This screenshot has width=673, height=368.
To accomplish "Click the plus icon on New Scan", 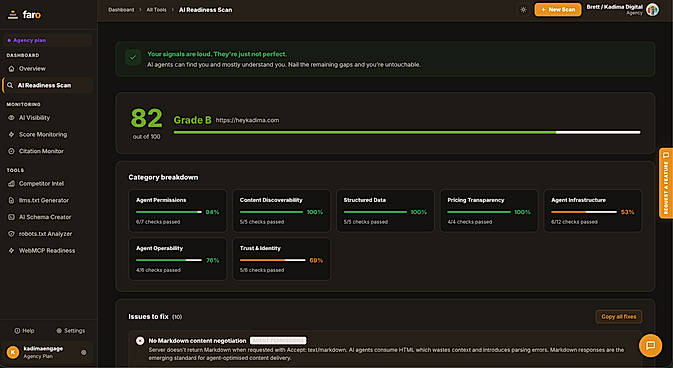I will 543,10.
